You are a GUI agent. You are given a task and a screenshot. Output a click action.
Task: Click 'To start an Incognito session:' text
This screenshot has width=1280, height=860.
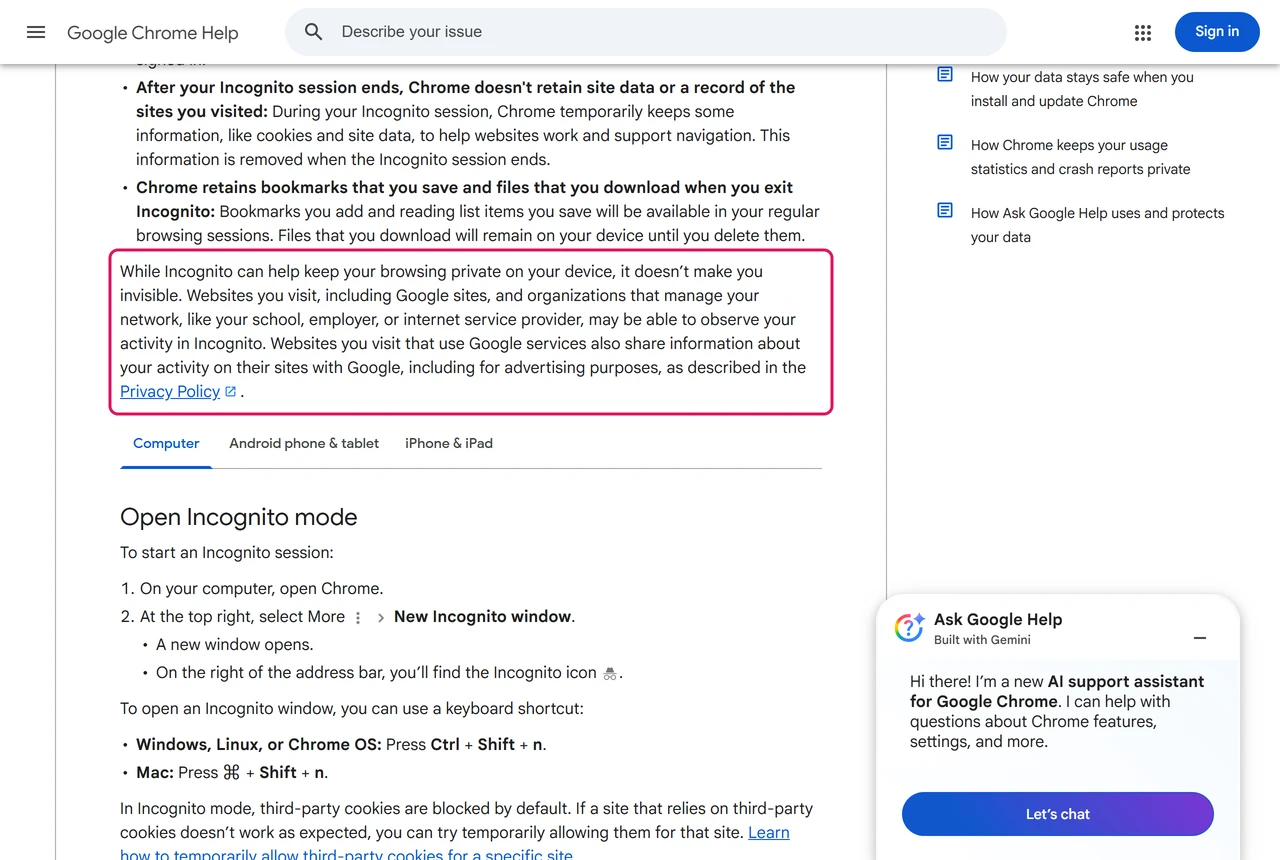point(227,553)
